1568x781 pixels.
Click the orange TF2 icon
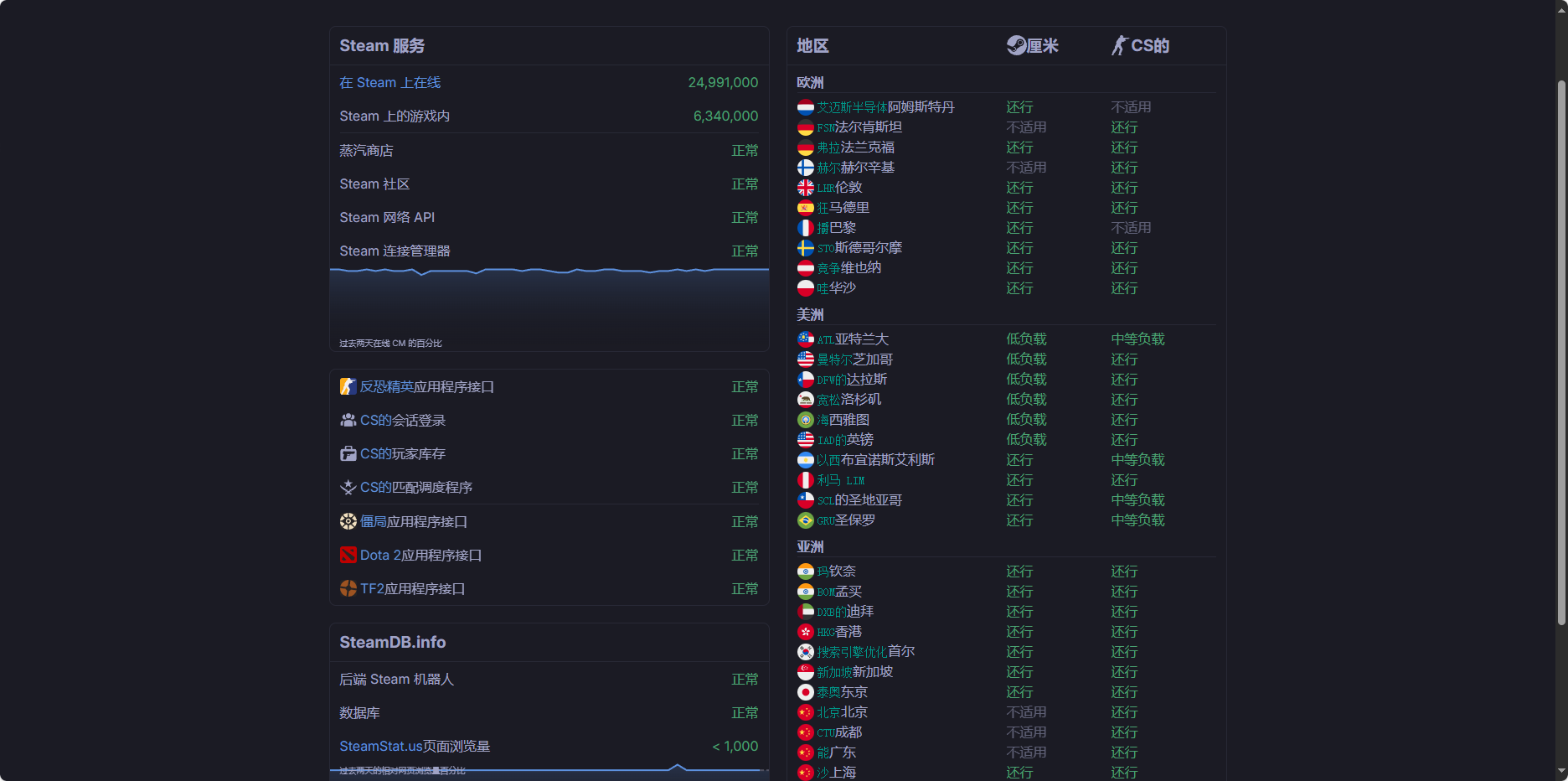(x=348, y=588)
